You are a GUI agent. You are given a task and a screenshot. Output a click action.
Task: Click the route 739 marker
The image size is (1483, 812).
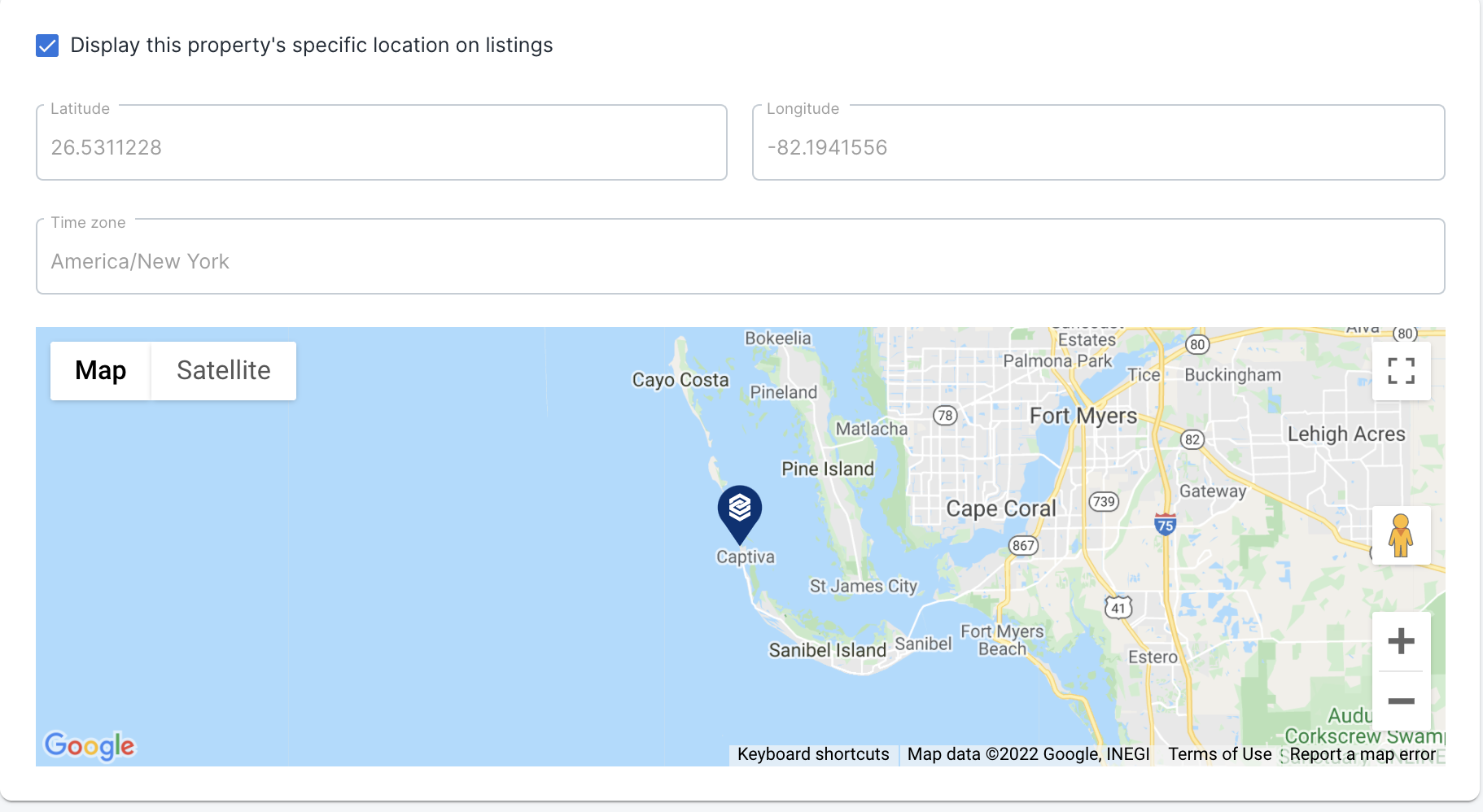click(1104, 501)
